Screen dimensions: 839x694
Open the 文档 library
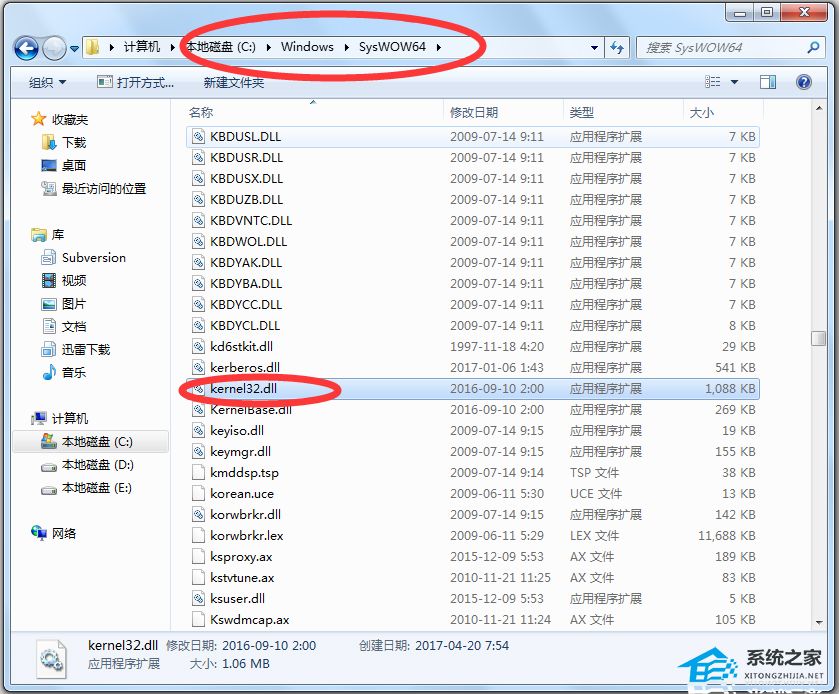[74, 326]
